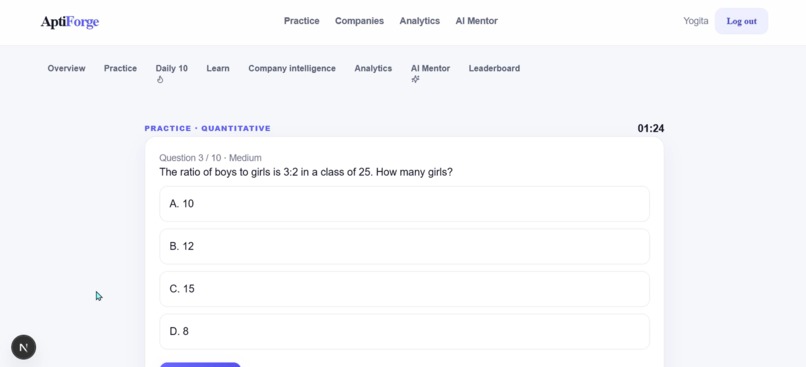Open the AI Mentor sub-navigation tab
The width and height of the screenshot is (806, 367).
tap(430, 68)
